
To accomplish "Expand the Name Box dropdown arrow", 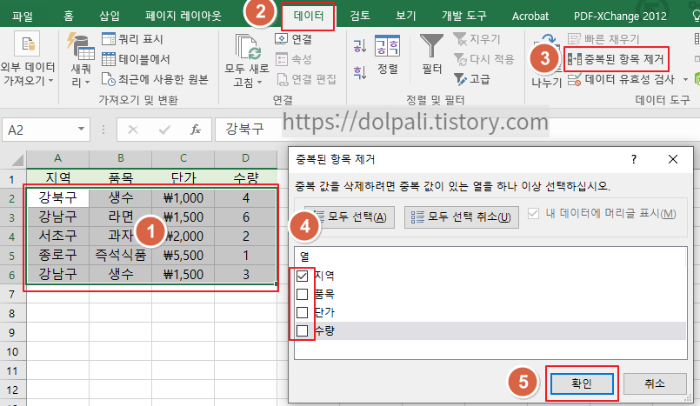I will pyautogui.click(x=81, y=130).
